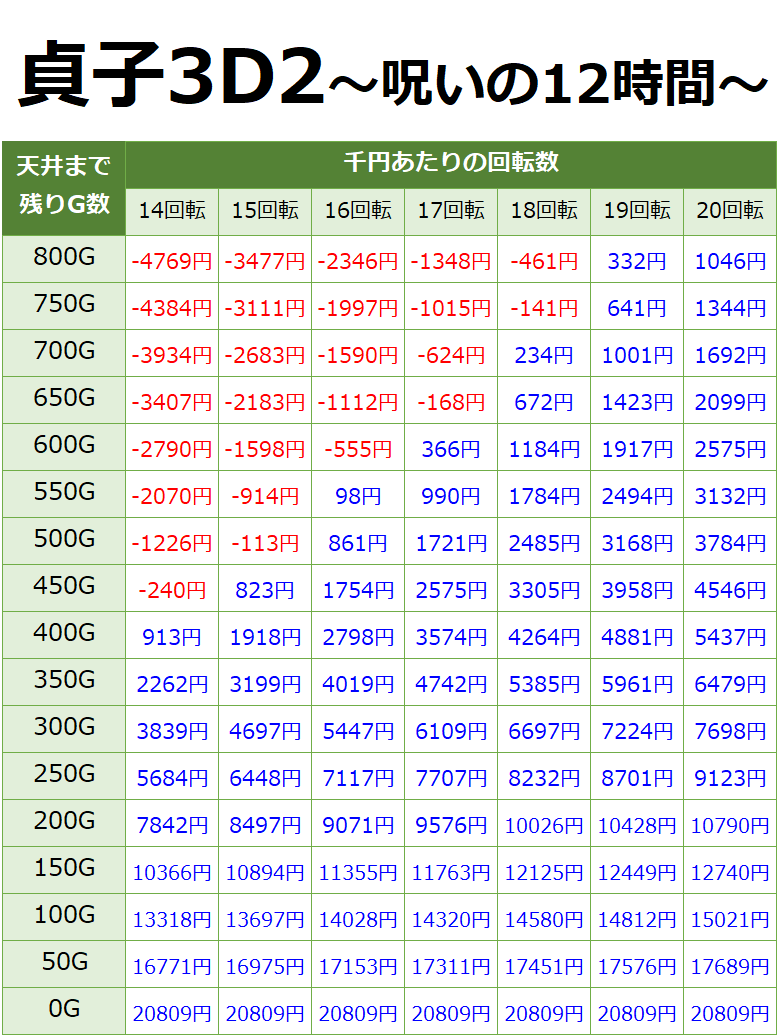This screenshot has width=777, height=1035.
Task: Select the 19回転 column header
Action: coord(637,212)
